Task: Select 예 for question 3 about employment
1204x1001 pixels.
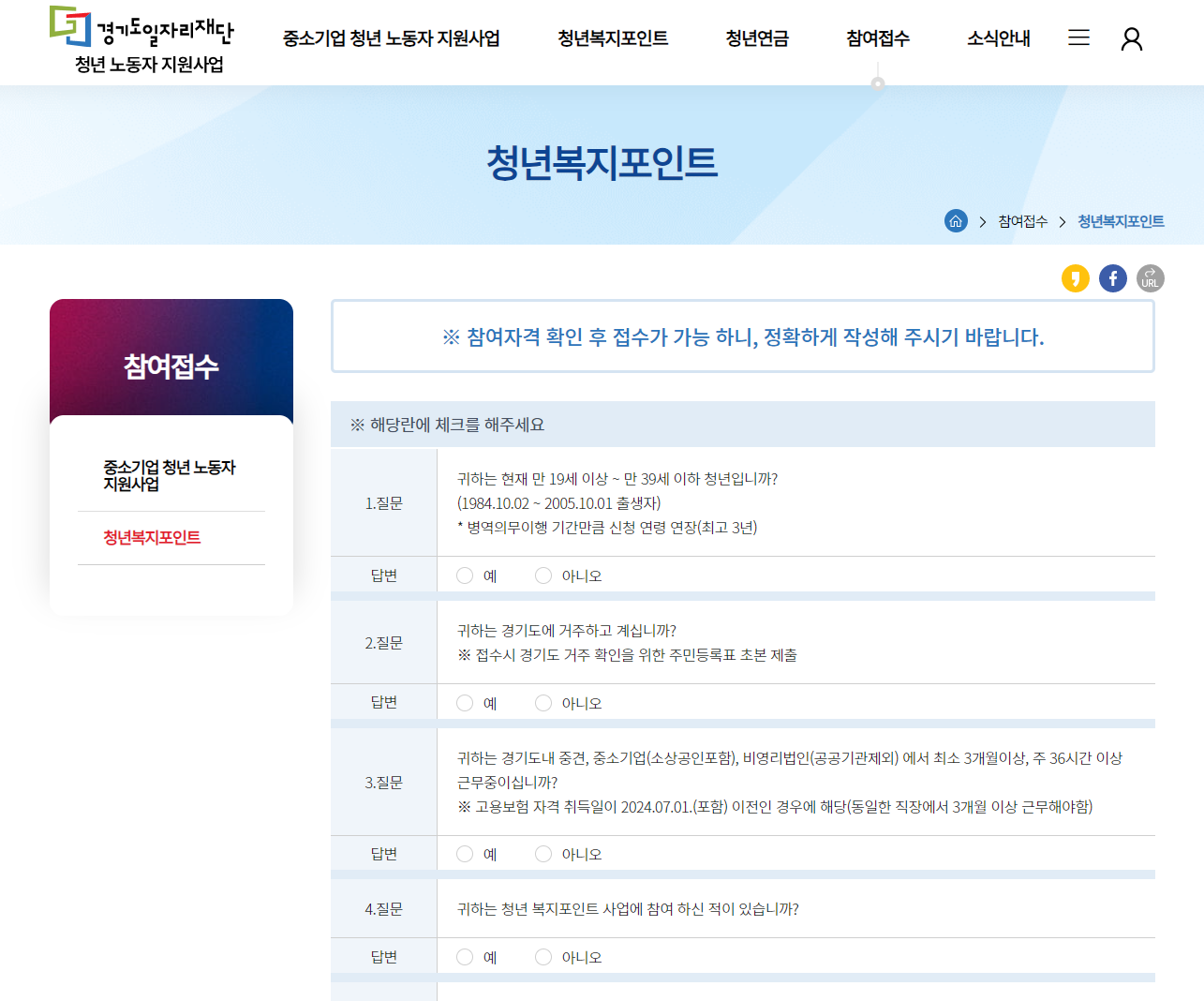Action: click(x=464, y=853)
